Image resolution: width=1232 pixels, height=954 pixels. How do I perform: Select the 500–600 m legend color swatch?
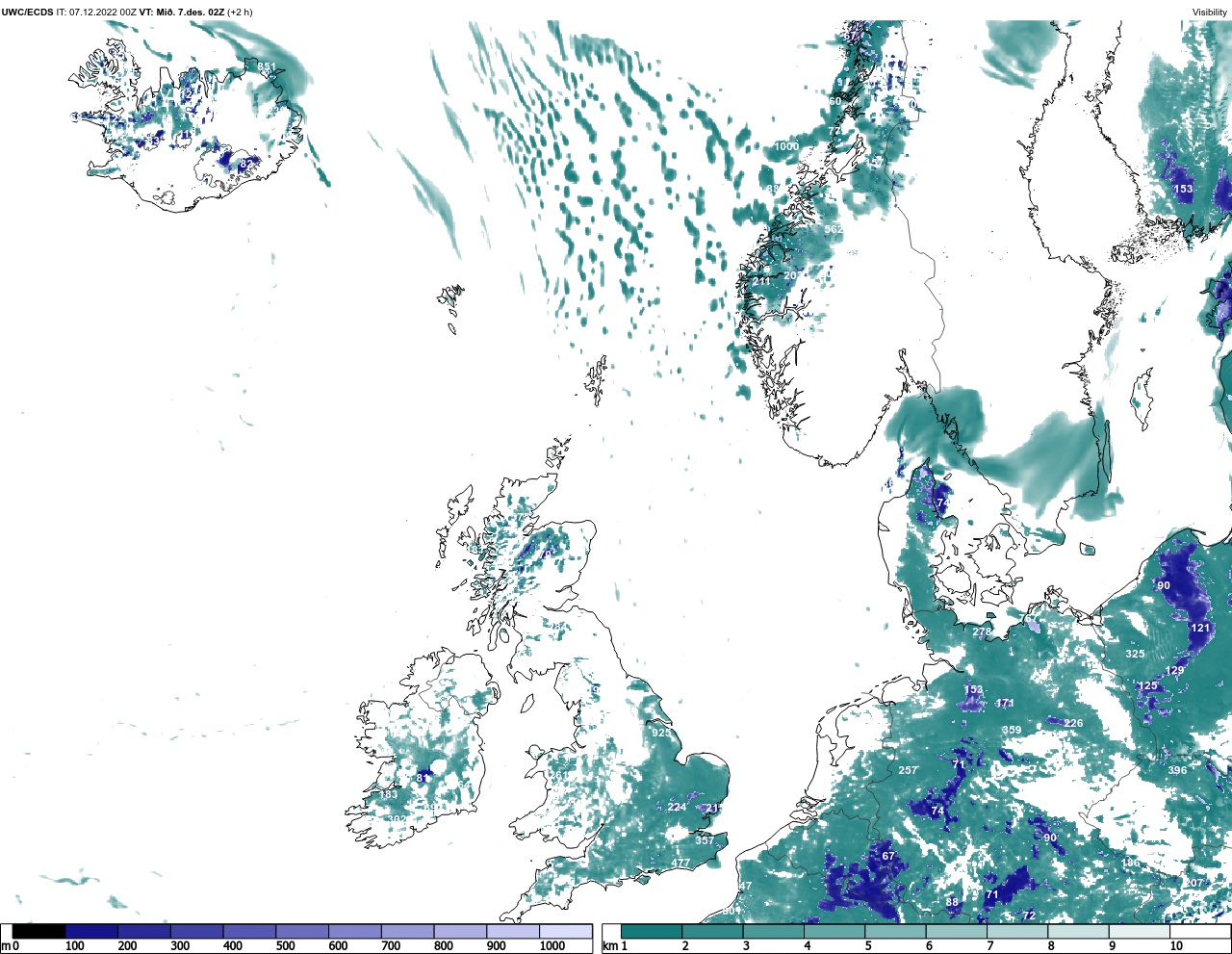coord(302,932)
